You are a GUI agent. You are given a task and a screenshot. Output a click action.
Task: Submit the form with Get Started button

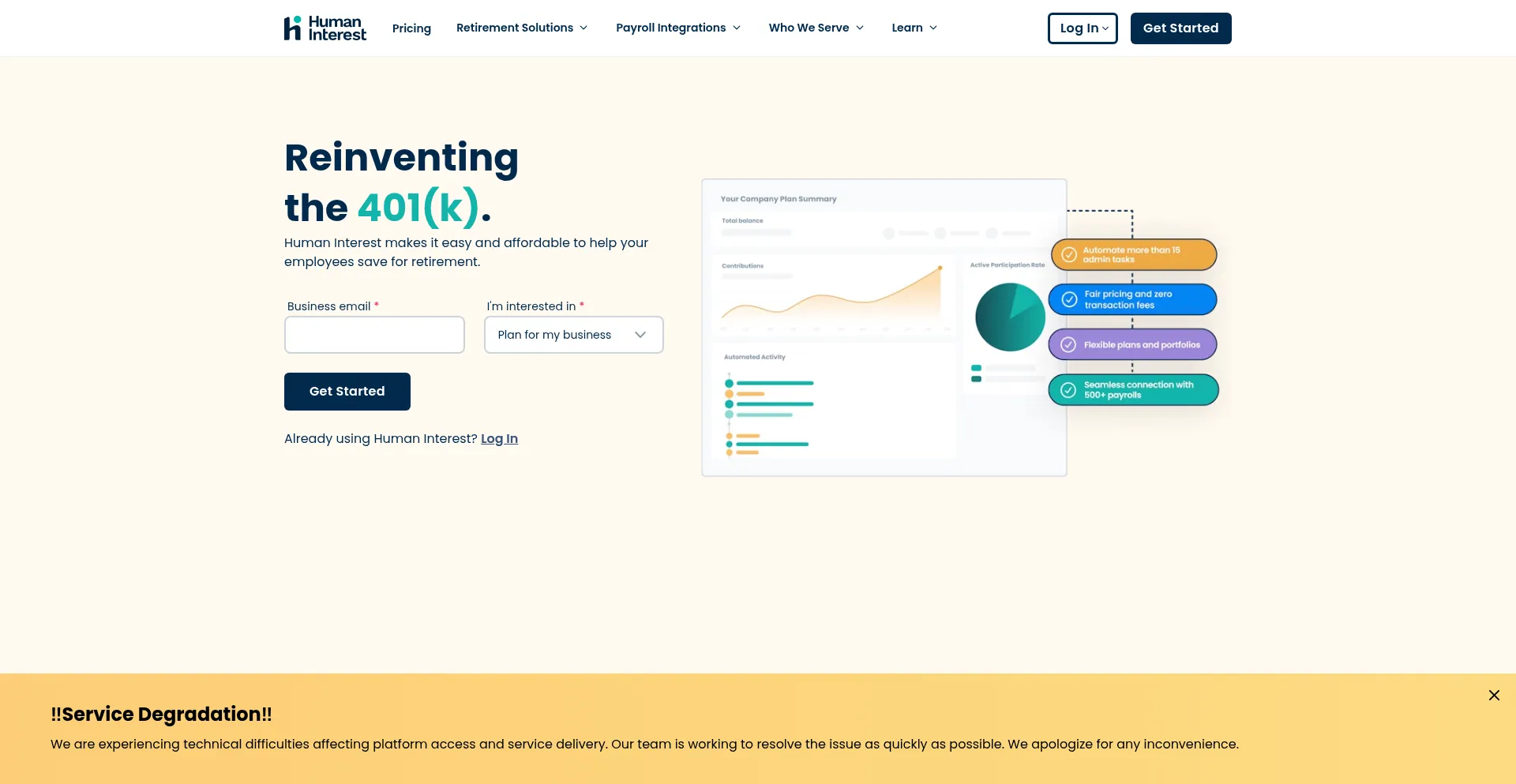(x=347, y=392)
